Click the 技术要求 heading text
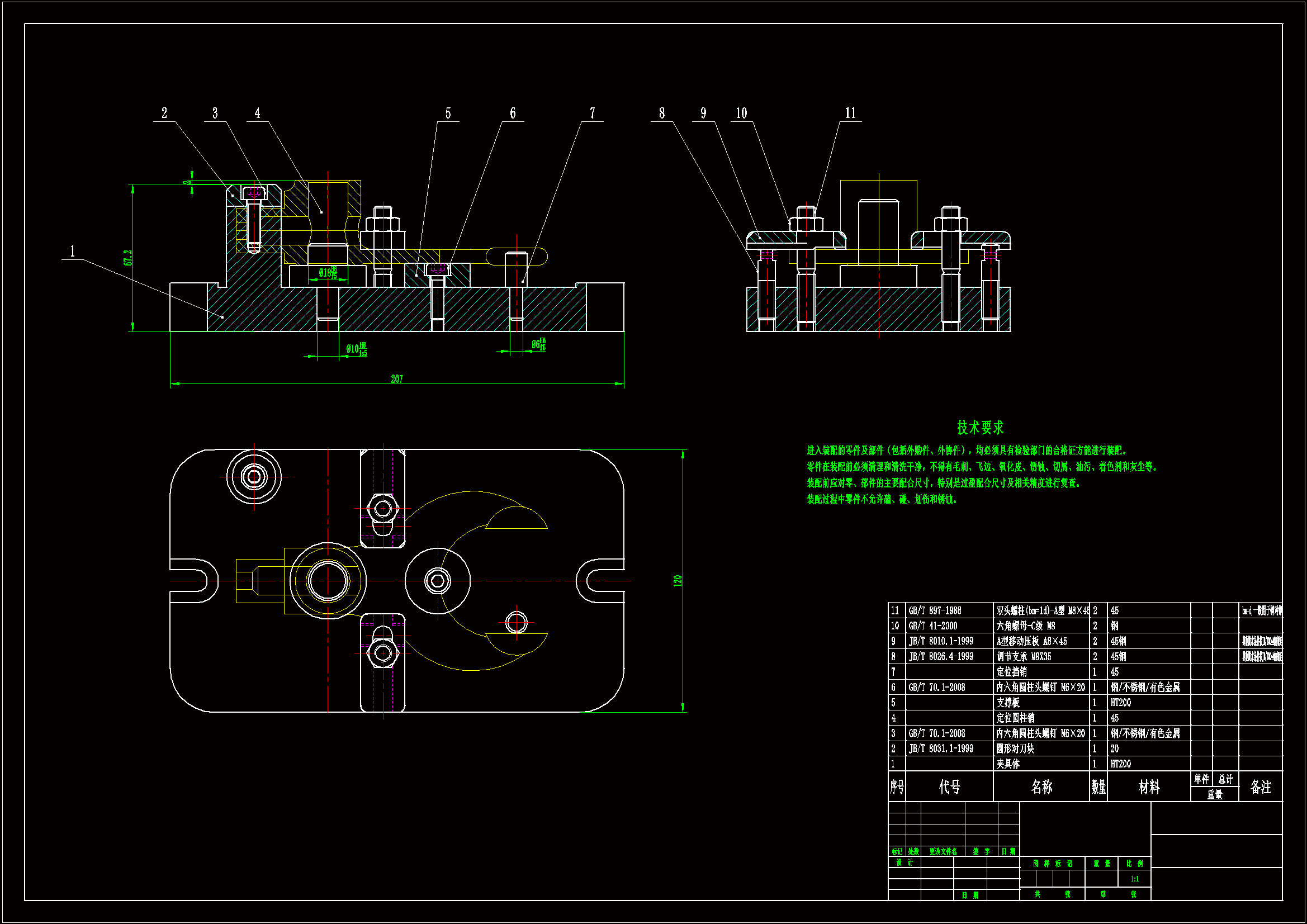 (979, 428)
